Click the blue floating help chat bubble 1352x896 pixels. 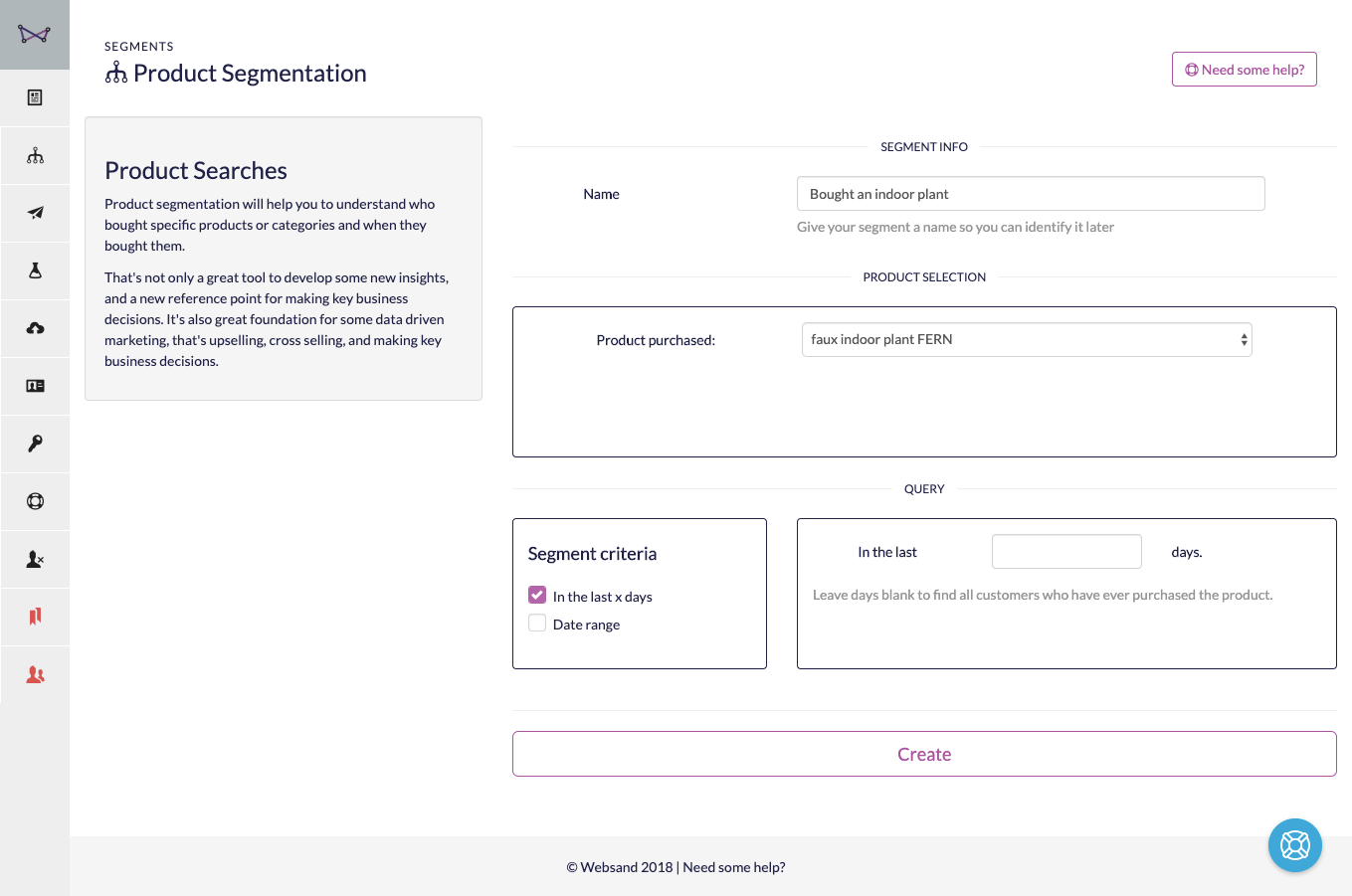[x=1294, y=845]
